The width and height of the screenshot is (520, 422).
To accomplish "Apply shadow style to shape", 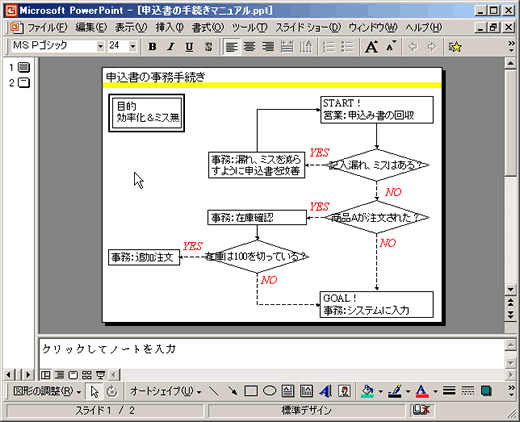I will 486,391.
